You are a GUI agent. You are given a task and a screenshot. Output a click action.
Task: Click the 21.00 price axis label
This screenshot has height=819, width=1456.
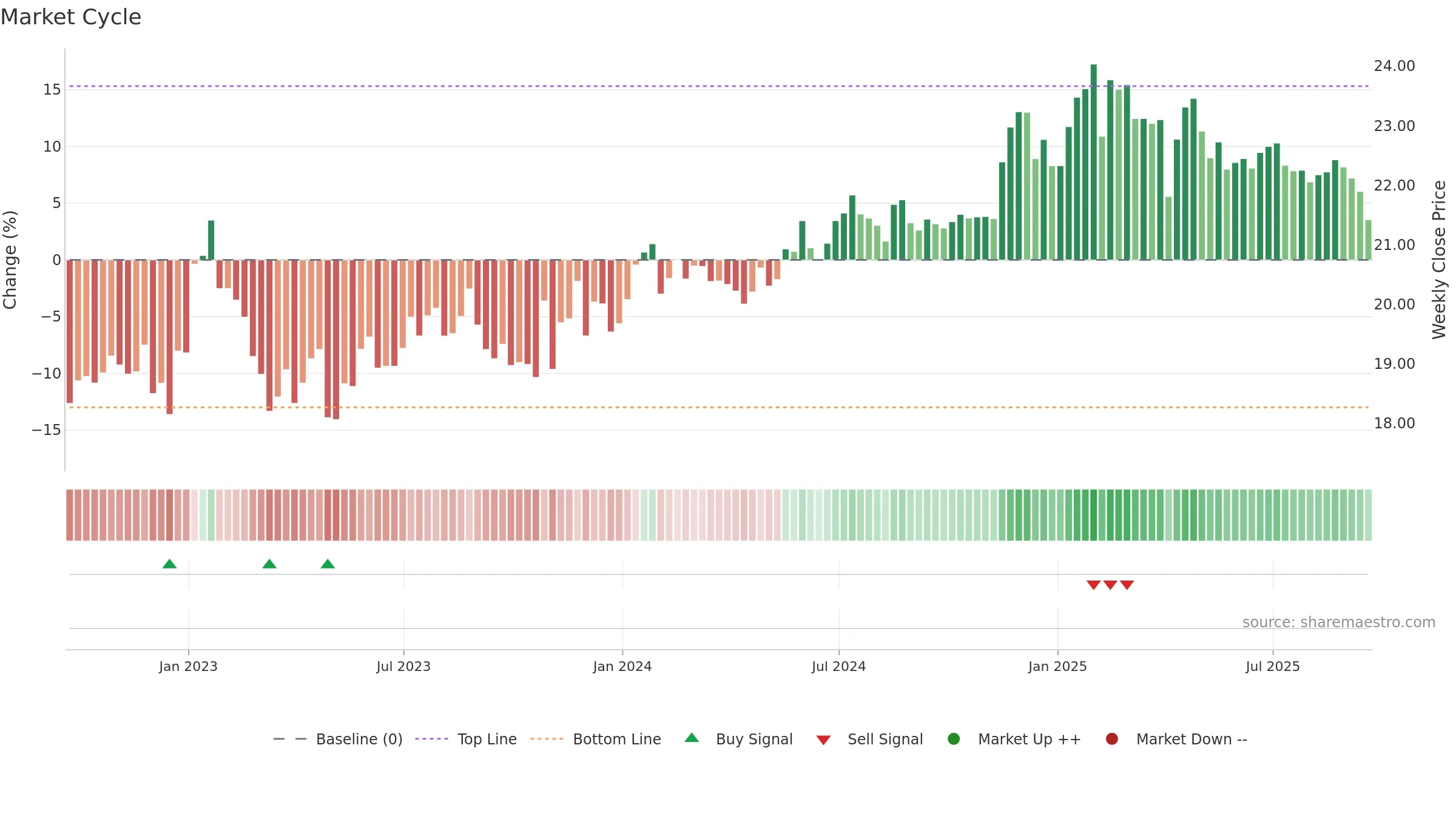coord(1394,245)
